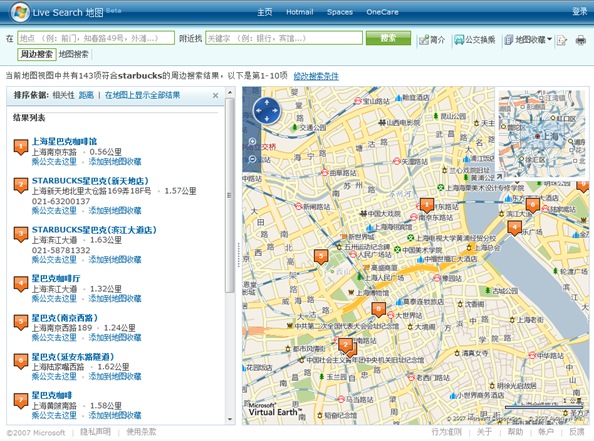Click 在地图上显示全部结果 link
Viewport: 594px width, 441px height.
142,95
